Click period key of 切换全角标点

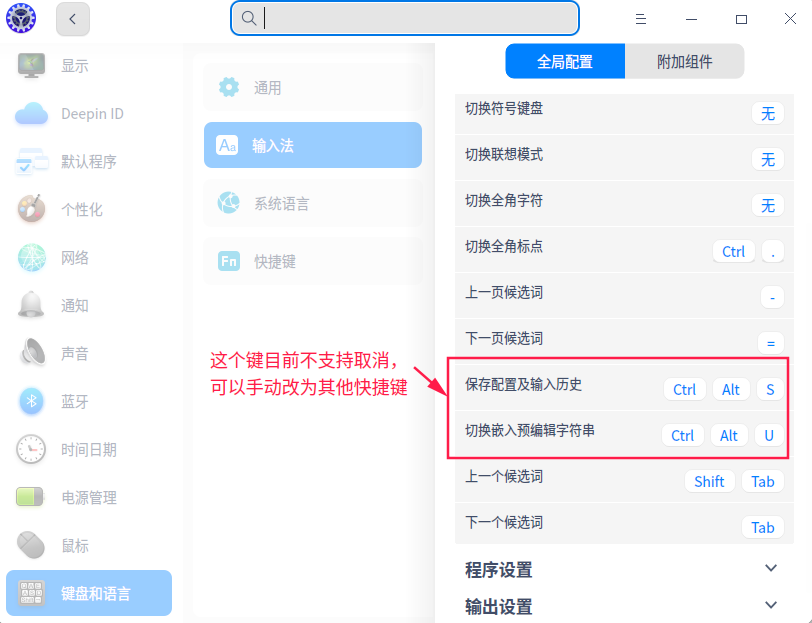coord(773,252)
